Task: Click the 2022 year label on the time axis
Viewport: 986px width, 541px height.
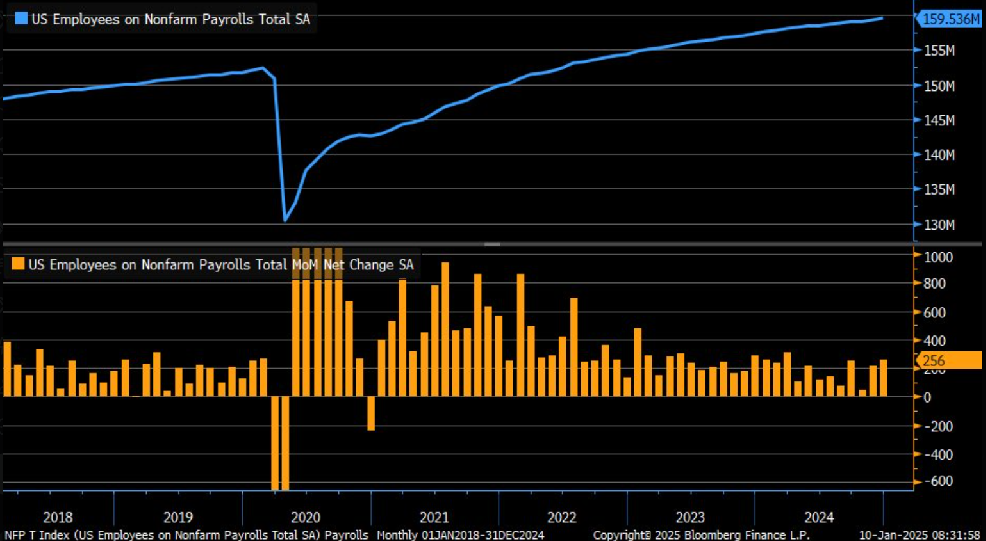Action: coord(562,518)
